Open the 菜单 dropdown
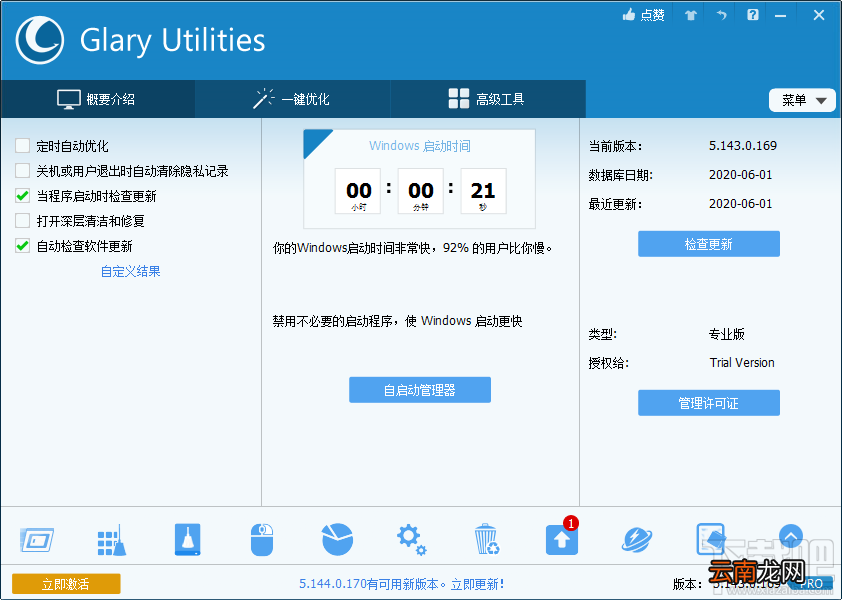842x600 pixels. (802, 100)
